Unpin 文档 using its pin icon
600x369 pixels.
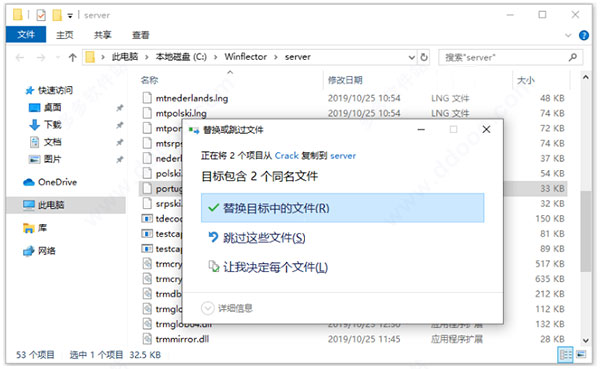120,142
